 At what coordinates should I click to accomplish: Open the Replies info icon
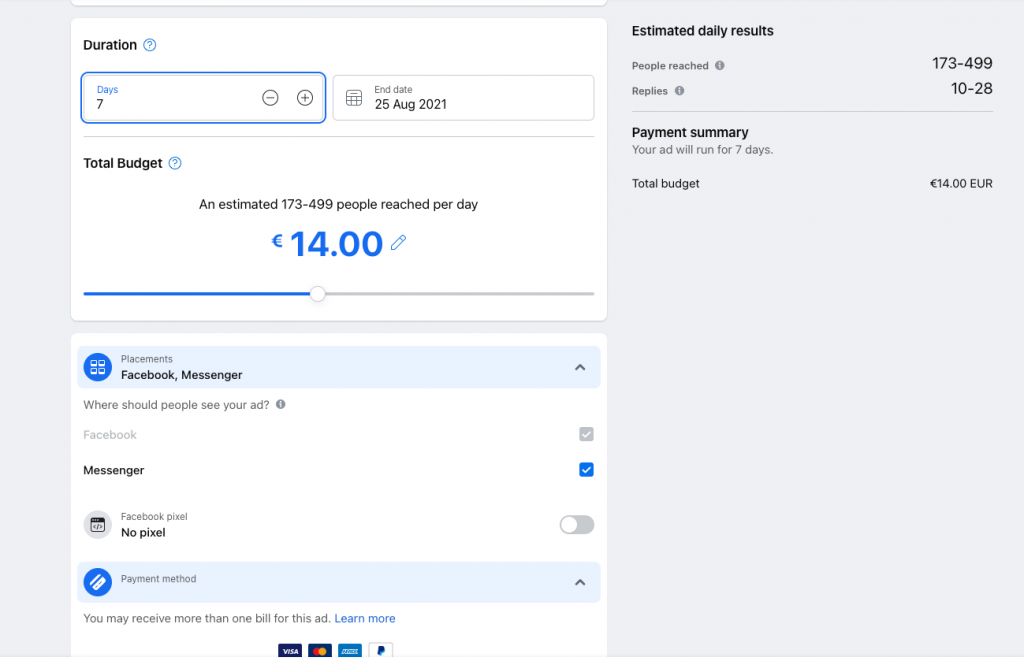coord(680,91)
